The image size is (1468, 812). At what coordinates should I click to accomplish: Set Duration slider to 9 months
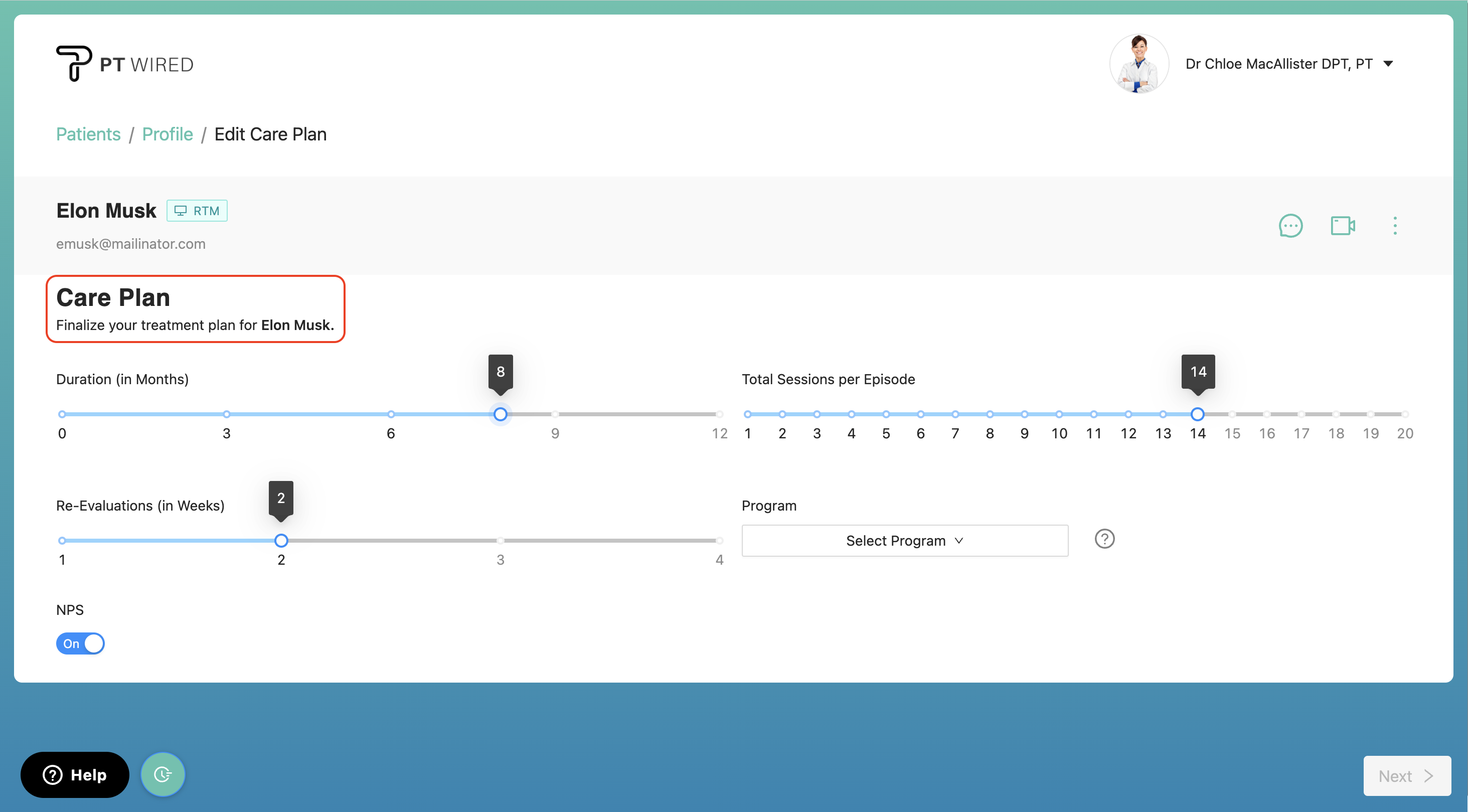point(555,414)
